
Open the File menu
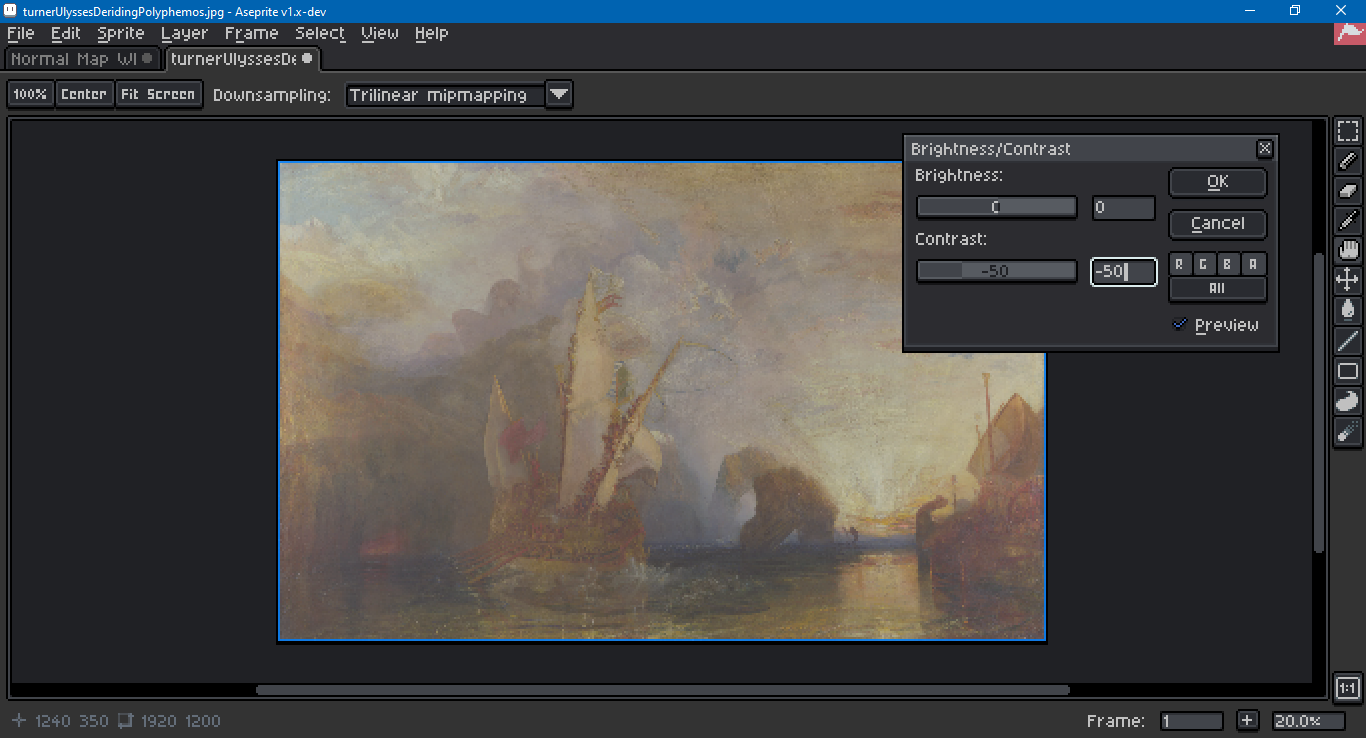point(20,33)
